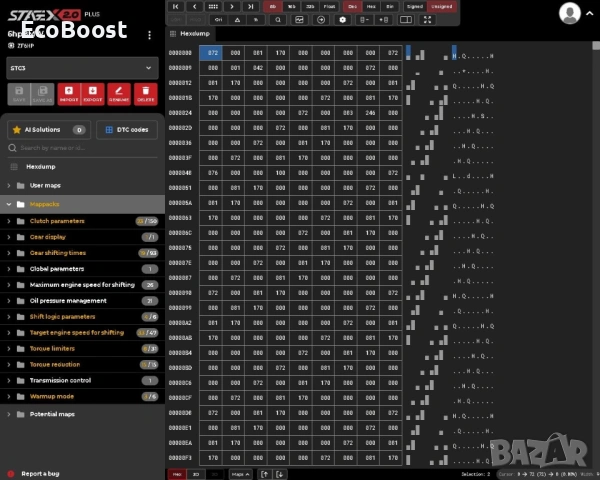Click the greyed Save disk button

(x=19, y=94)
